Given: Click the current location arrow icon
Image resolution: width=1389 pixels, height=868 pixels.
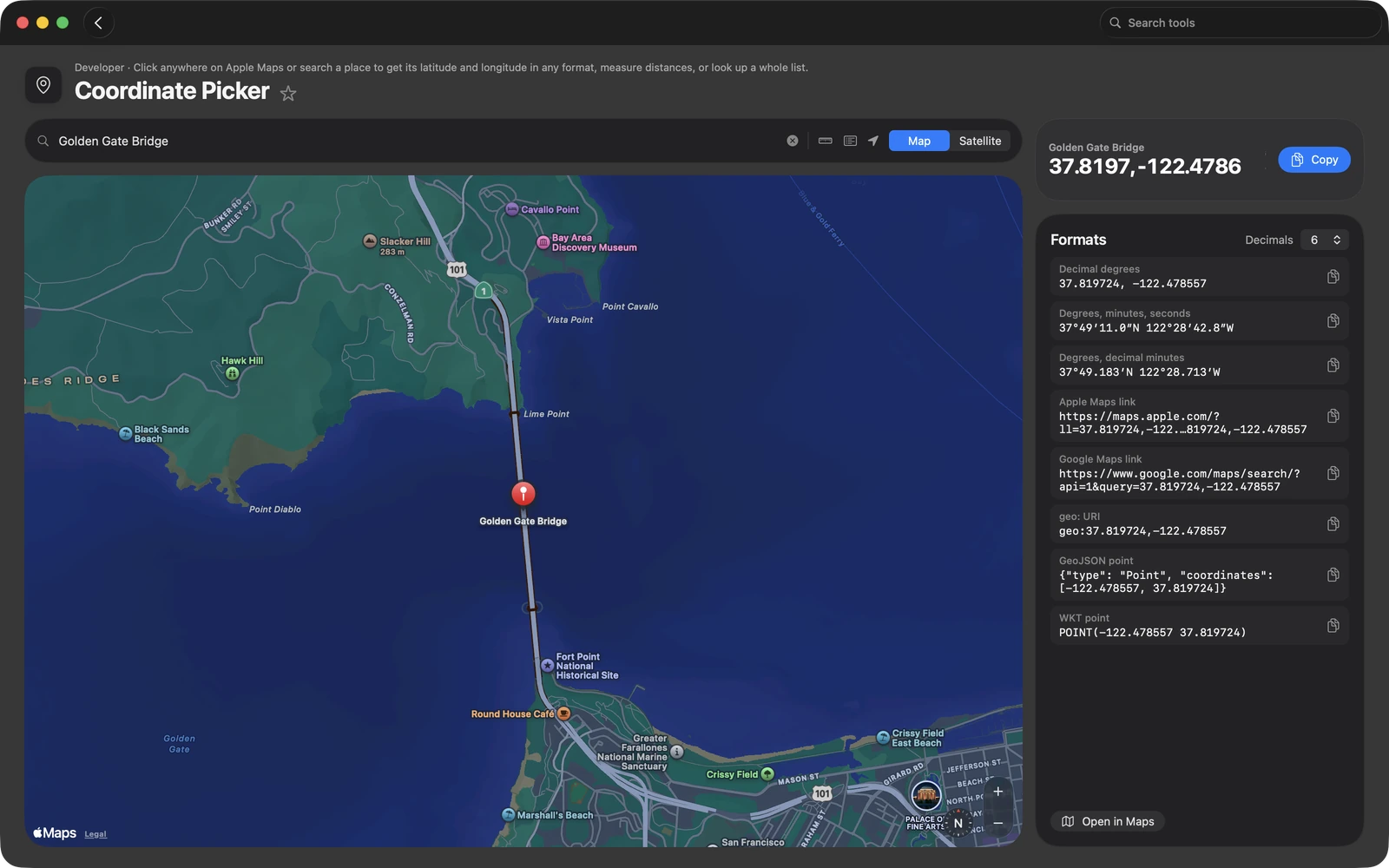Looking at the screenshot, I should click(x=873, y=141).
